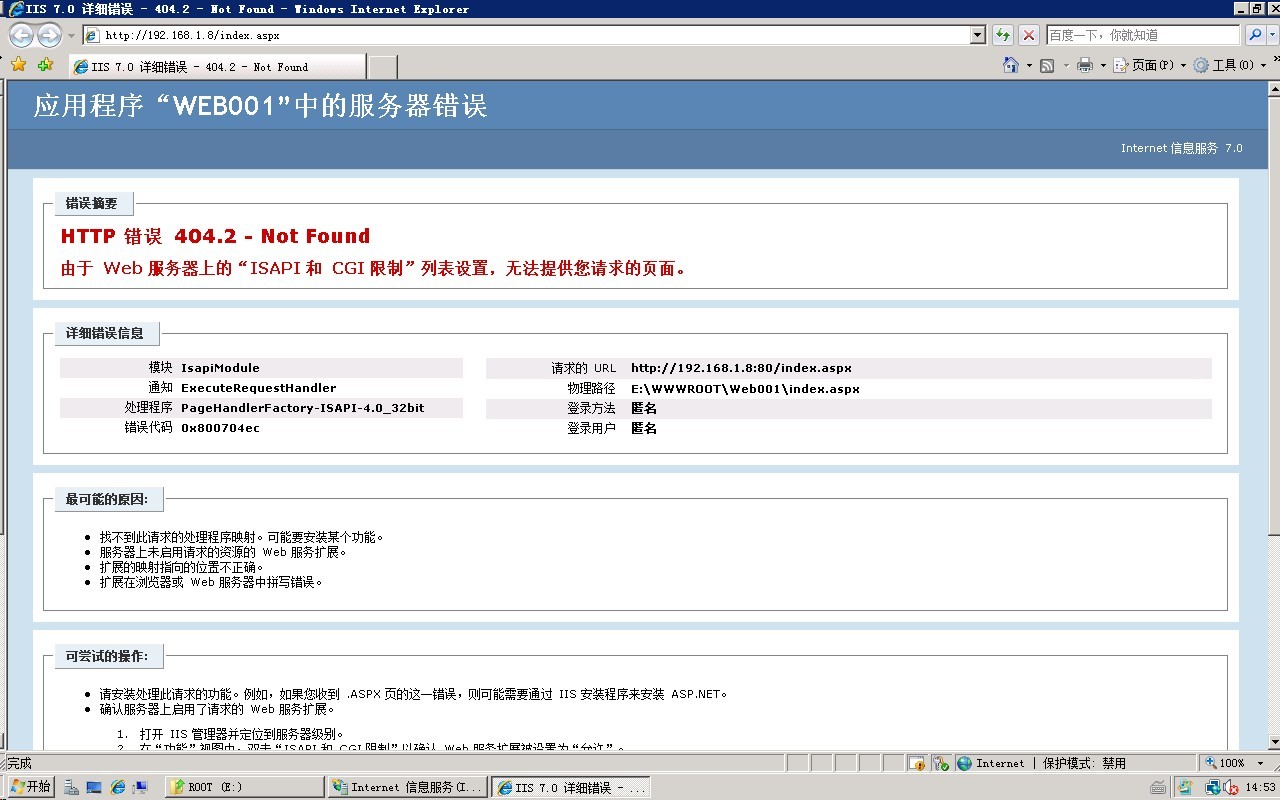Screen dimensions: 1280x800
Task: Click the search magnifier button
Action: [1255, 35]
